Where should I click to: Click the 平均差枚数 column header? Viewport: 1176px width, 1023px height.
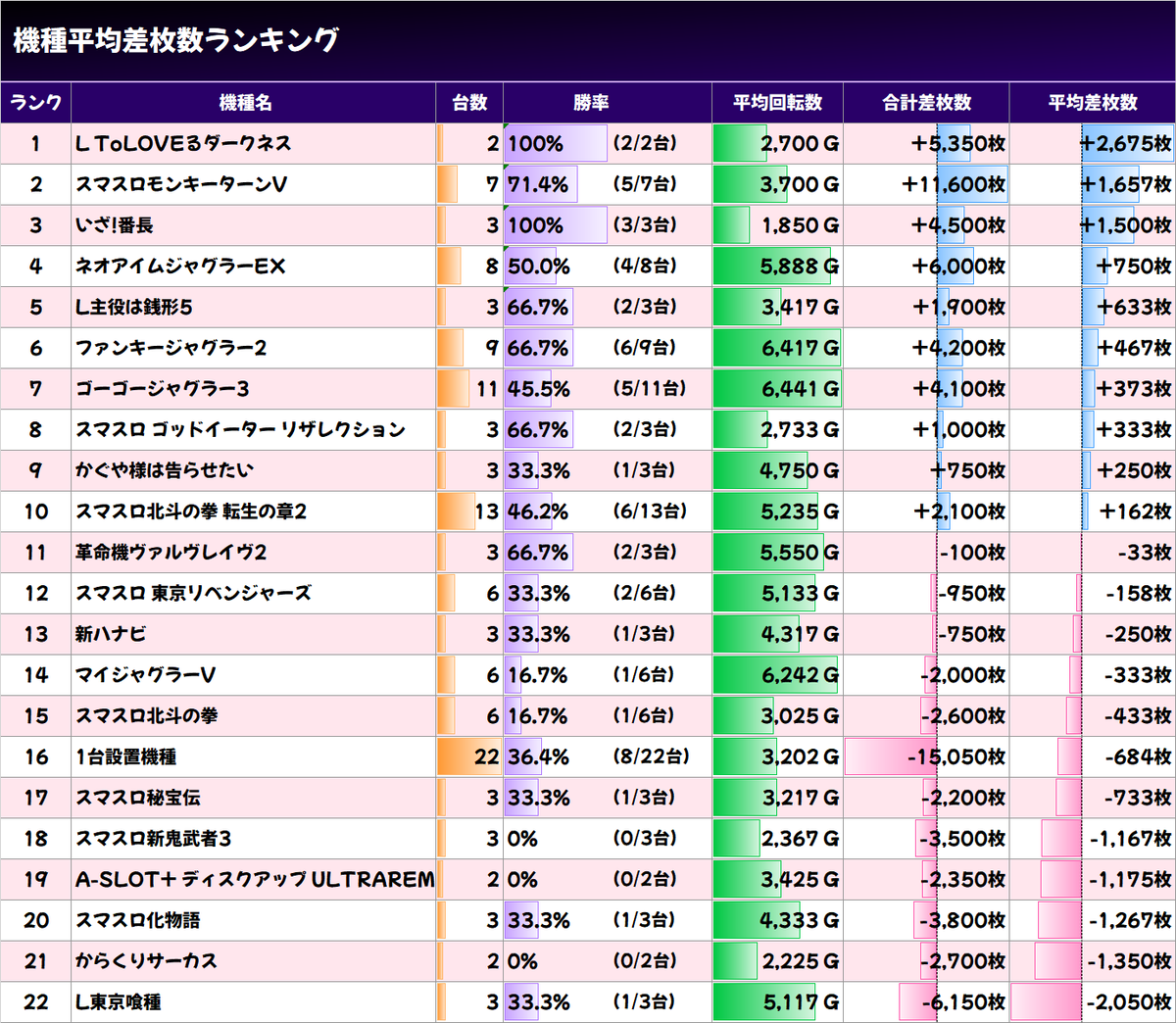click(1093, 103)
